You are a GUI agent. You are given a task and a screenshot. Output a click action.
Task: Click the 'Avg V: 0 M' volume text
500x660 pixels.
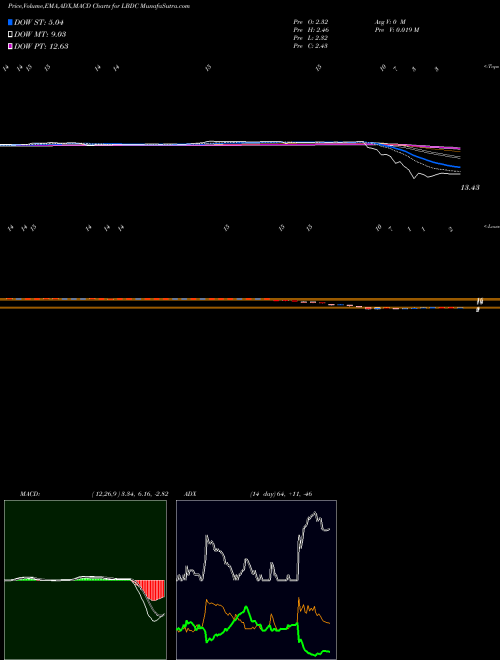tap(389, 21)
